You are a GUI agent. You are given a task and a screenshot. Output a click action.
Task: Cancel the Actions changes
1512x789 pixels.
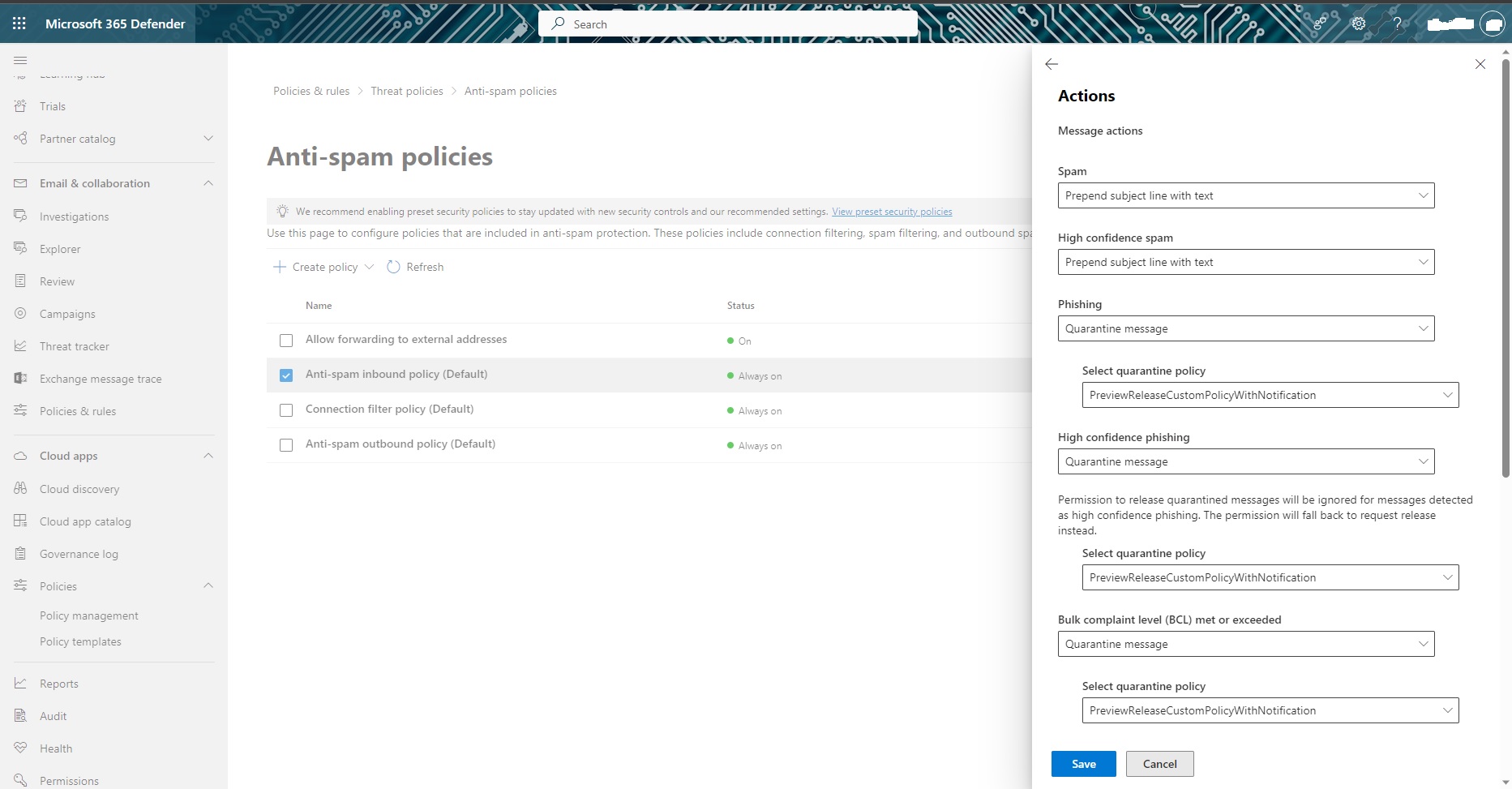click(1160, 764)
